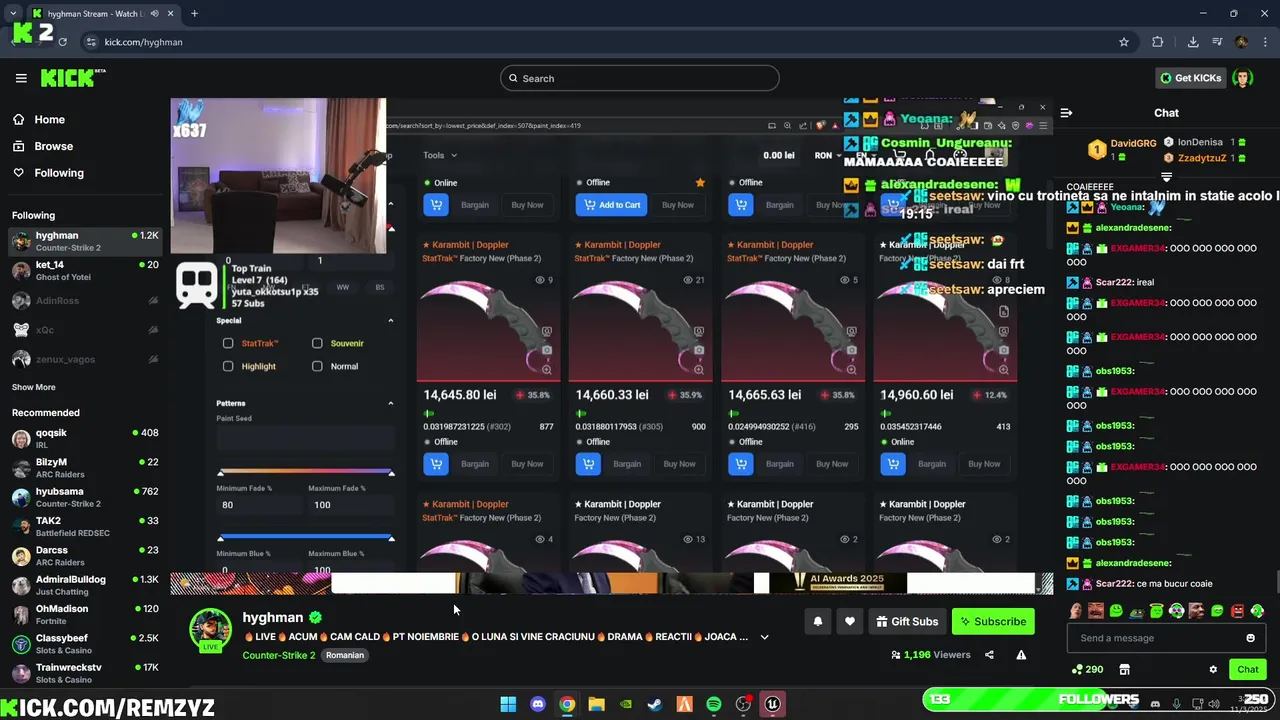Click cart icon for 14,645.80 lei Karambit
The image size is (1280, 720).
point(436,464)
